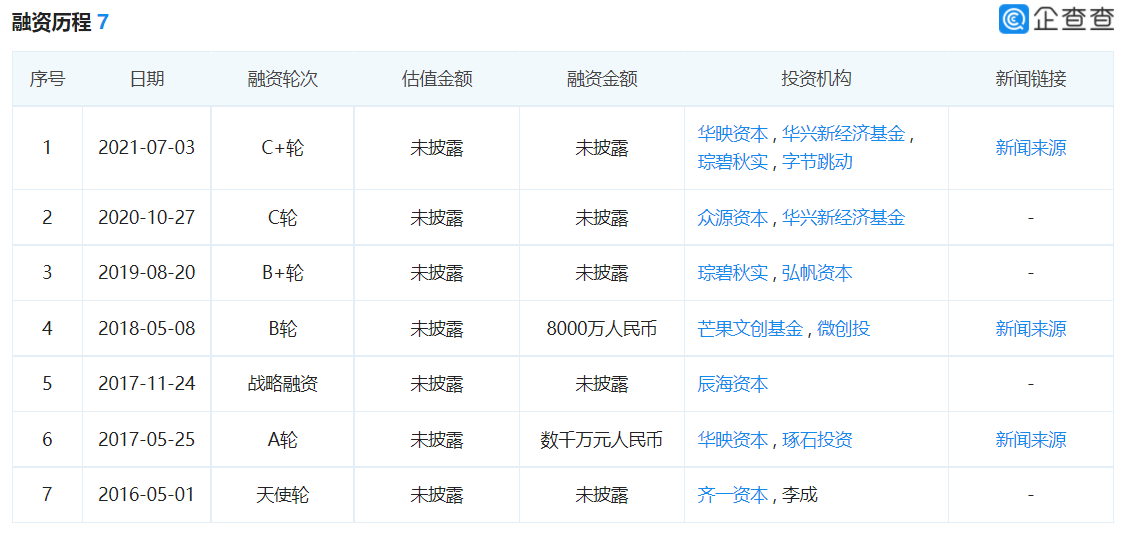Image resolution: width=1123 pixels, height=536 pixels.
Task: Open 新闻来源 link for the 2021-07-03 round
Action: (x=1031, y=148)
